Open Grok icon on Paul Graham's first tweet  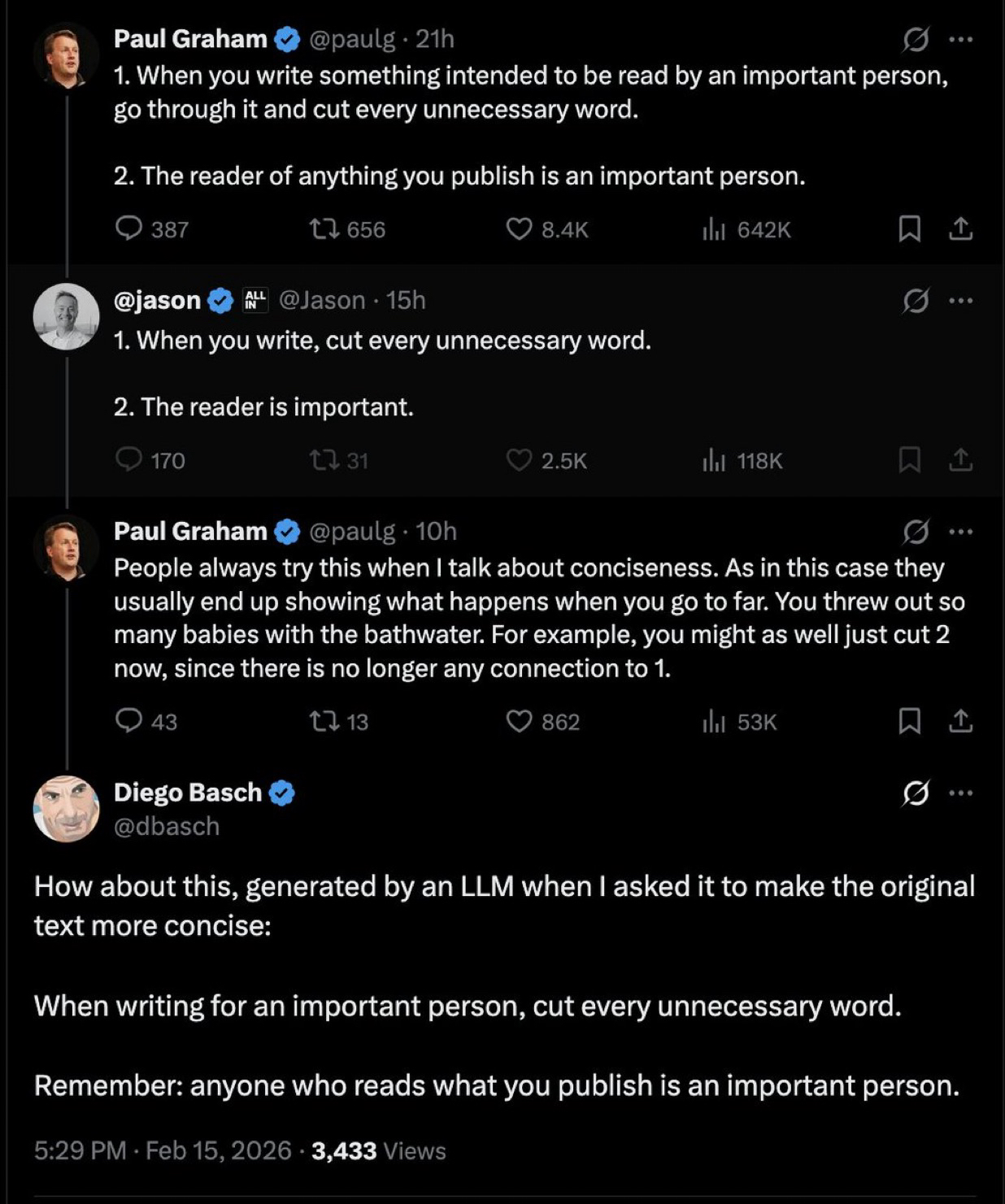coord(916,39)
